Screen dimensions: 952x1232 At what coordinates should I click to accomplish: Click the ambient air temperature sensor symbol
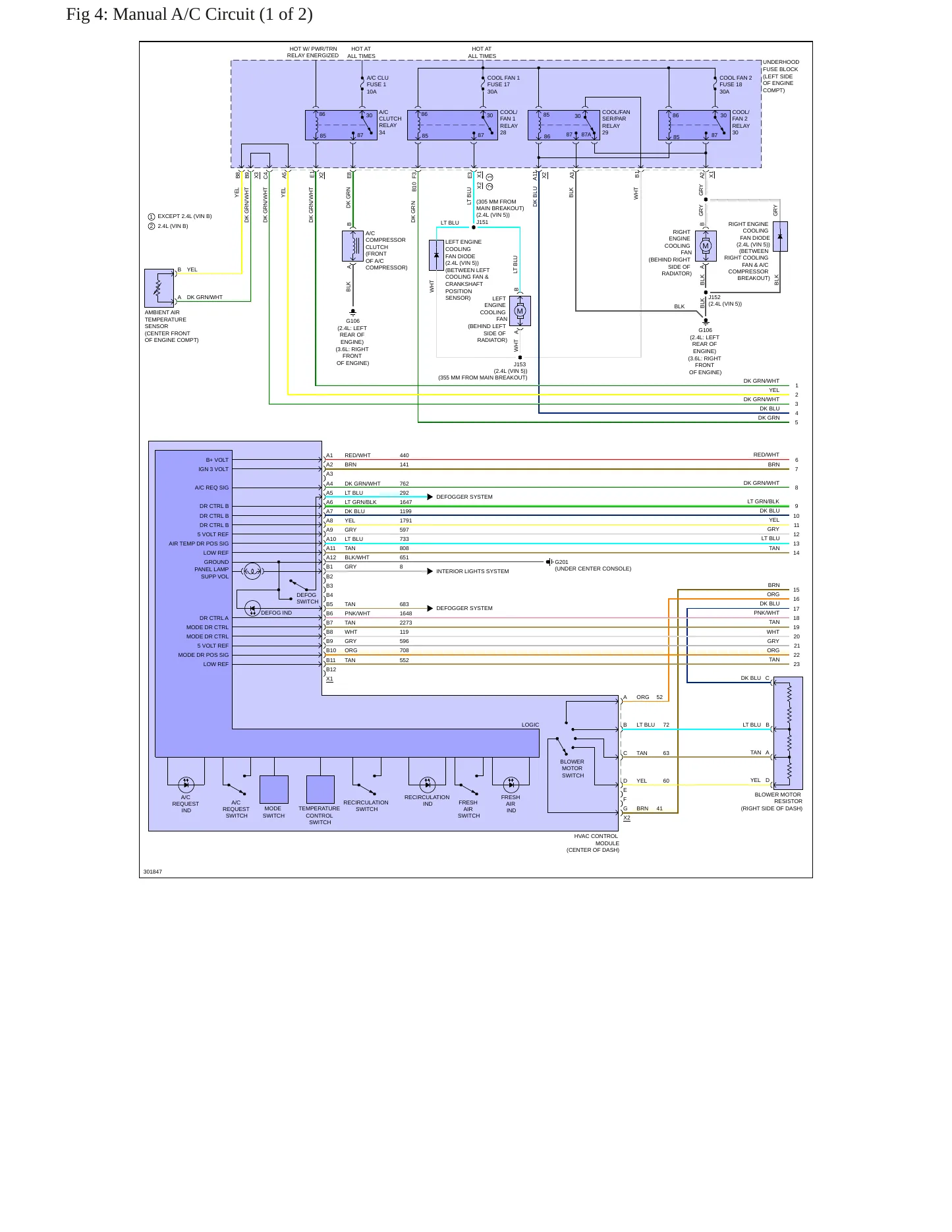(159, 287)
